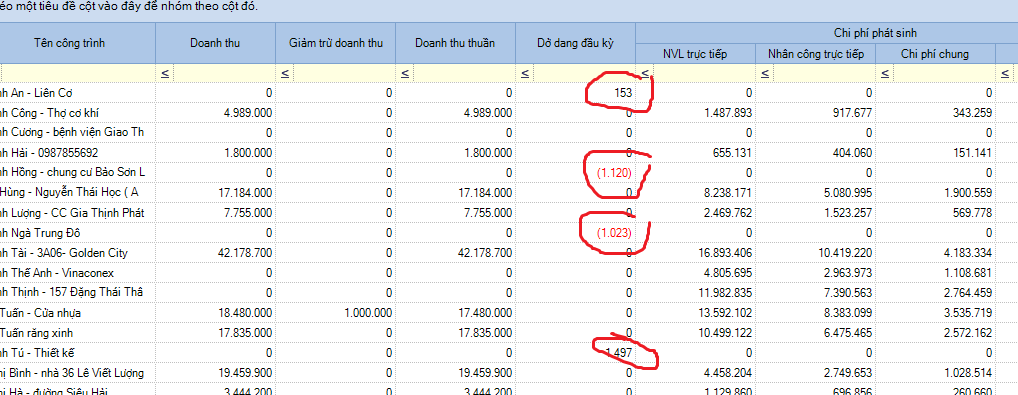Focus the Chi phí chung filter input
This screenshot has width=1018, height=395.
(x=945, y=73)
